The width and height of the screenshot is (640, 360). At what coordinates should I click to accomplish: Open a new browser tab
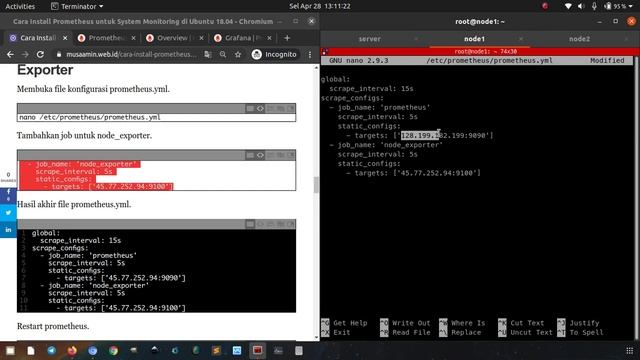click(287, 38)
